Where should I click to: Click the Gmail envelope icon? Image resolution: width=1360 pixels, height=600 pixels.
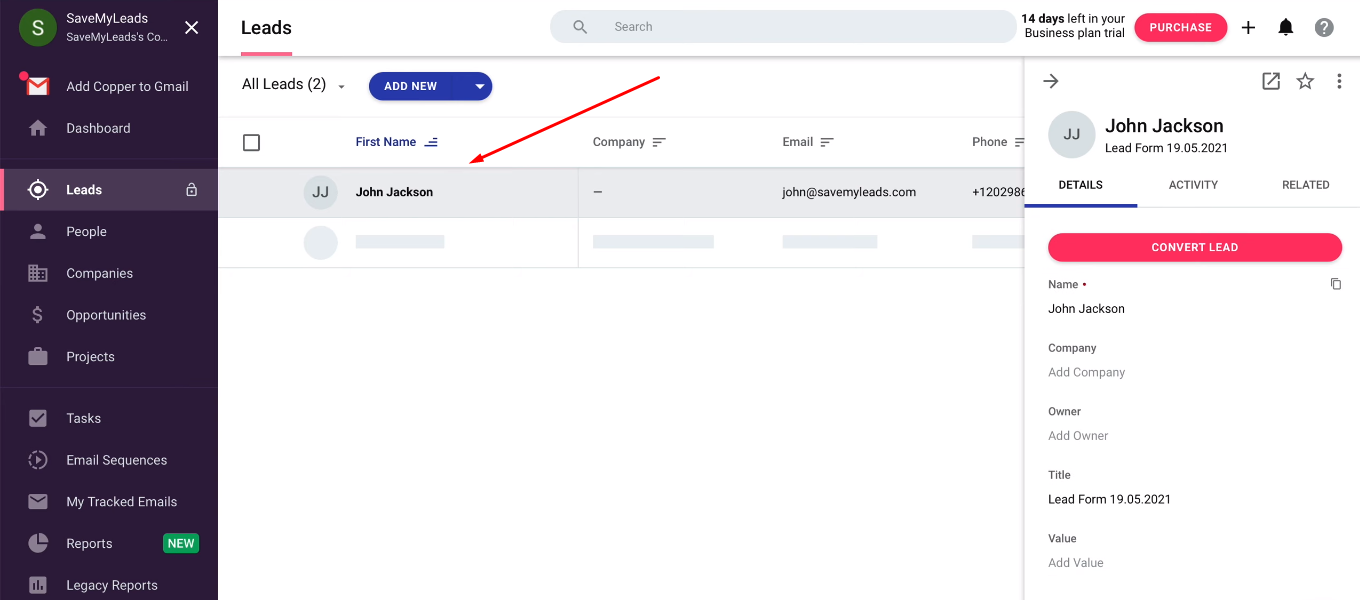click(38, 87)
